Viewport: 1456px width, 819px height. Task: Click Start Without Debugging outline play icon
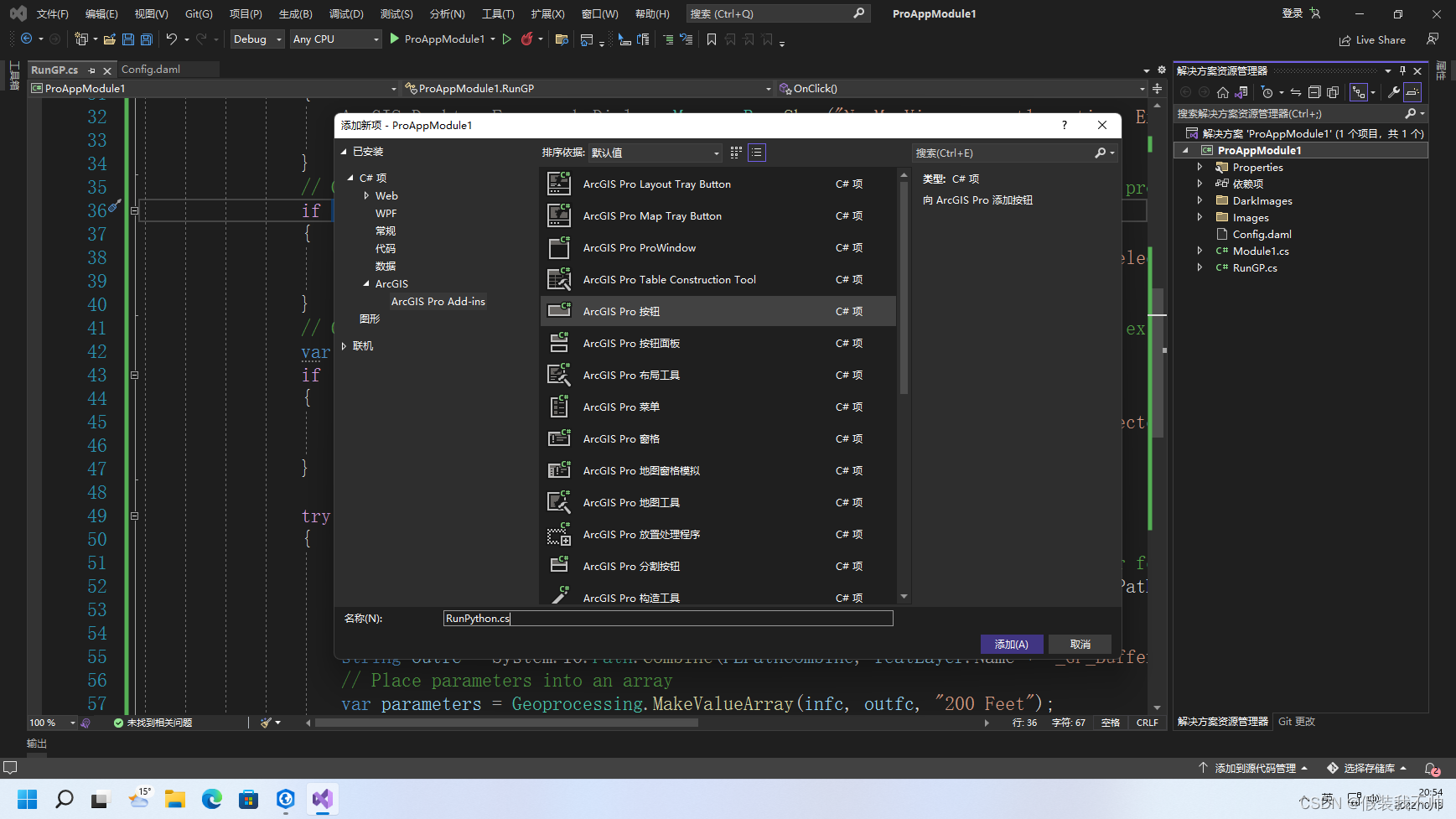click(507, 39)
